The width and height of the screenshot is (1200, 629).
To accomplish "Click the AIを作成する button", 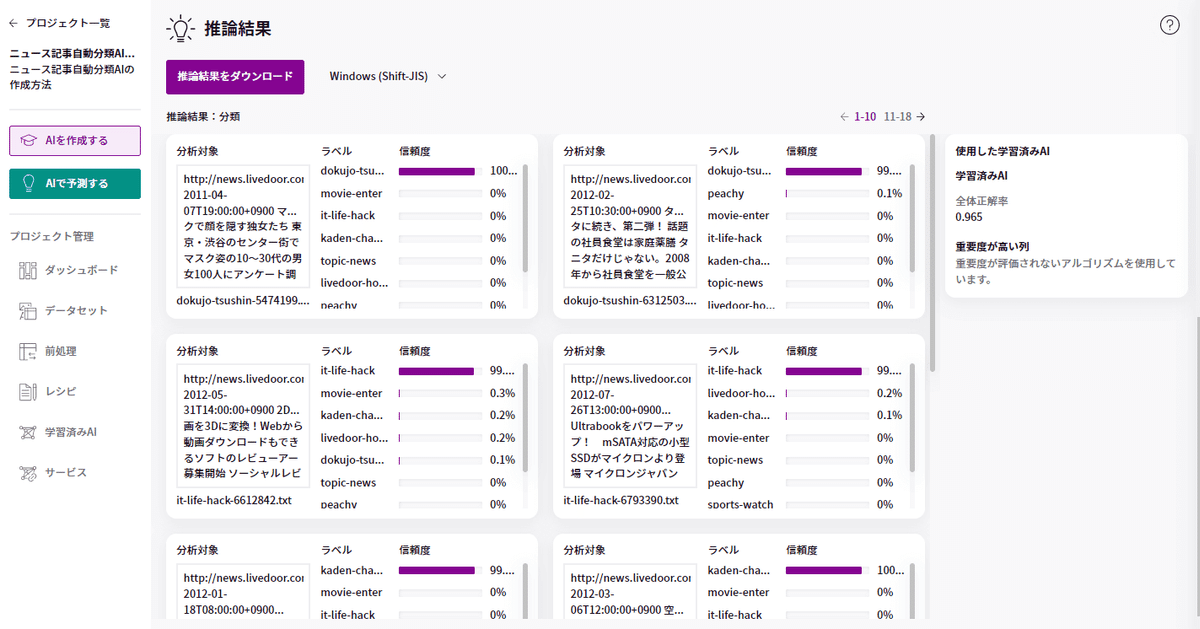I will tap(75, 140).
